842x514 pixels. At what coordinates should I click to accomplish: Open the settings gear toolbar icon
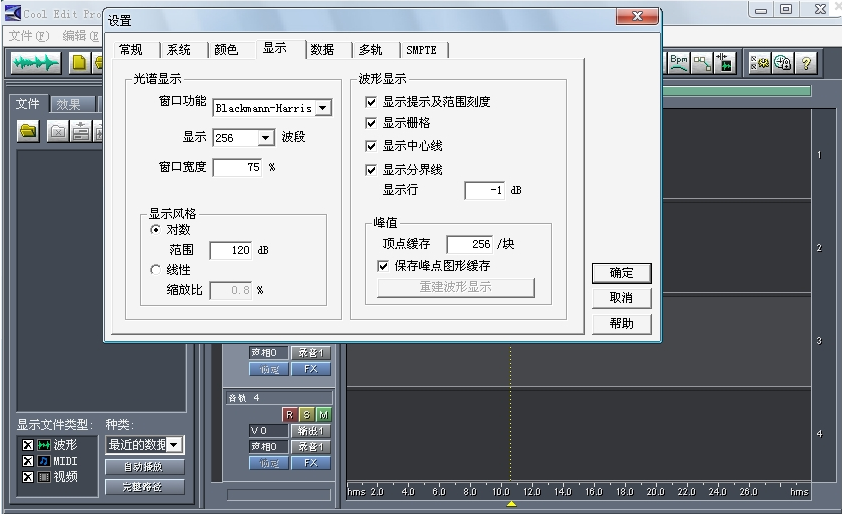(x=760, y=63)
